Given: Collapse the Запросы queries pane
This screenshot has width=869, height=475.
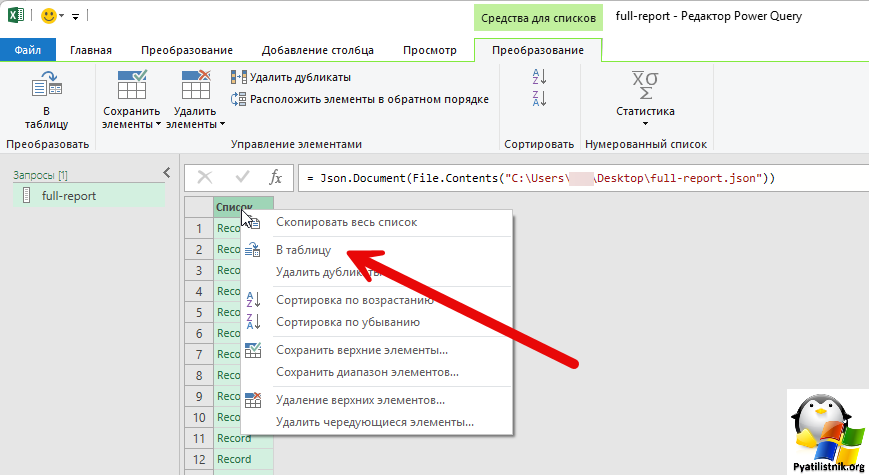Looking at the screenshot, I should click(x=167, y=173).
